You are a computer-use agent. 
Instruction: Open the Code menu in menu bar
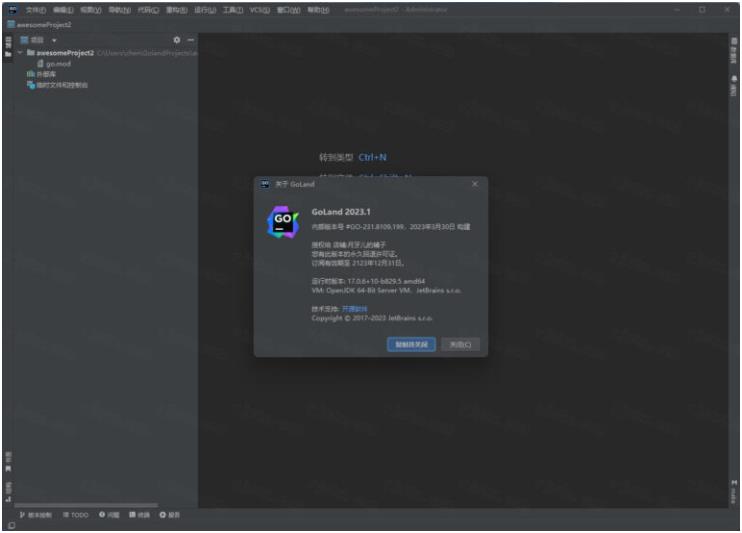(x=148, y=10)
